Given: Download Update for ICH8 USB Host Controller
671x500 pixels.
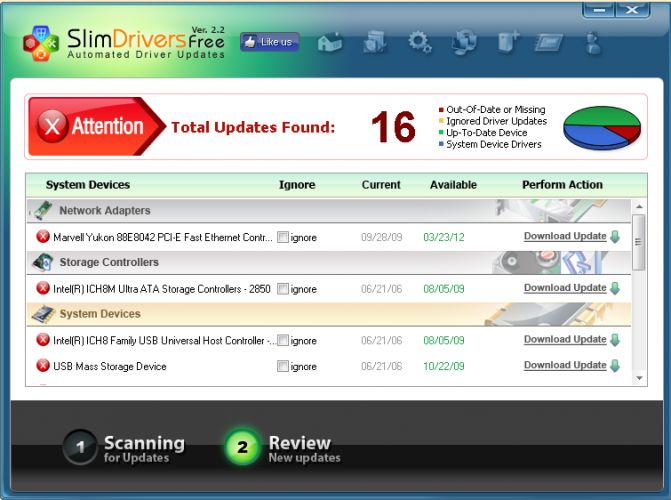Looking at the screenshot, I should click(565, 339).
